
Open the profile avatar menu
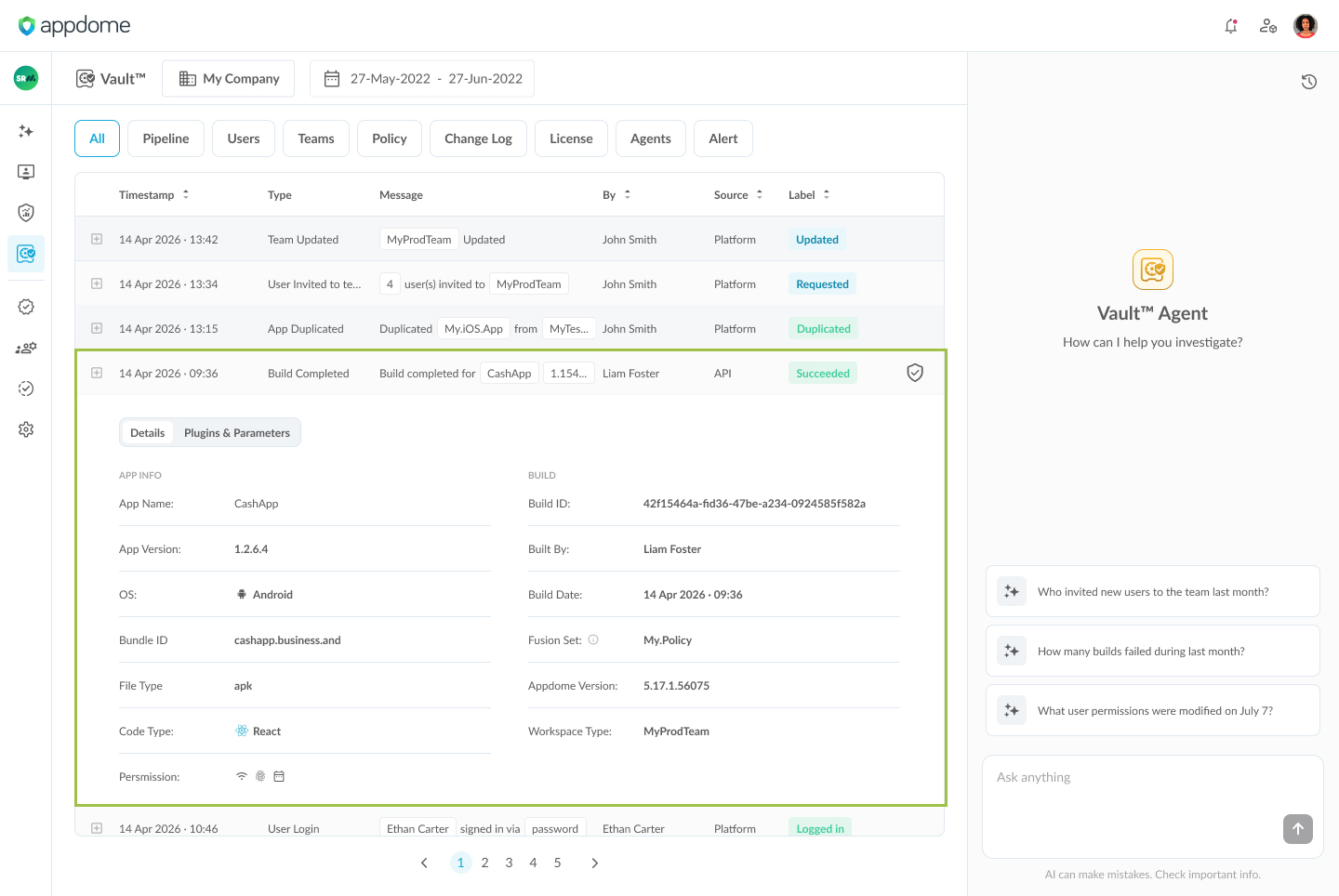1306,26
